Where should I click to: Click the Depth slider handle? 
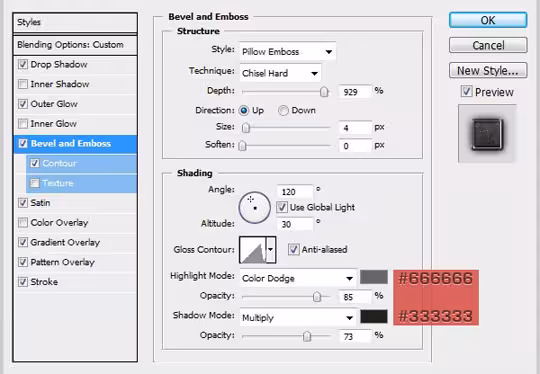pyautogui.click(x=324, y=92)
